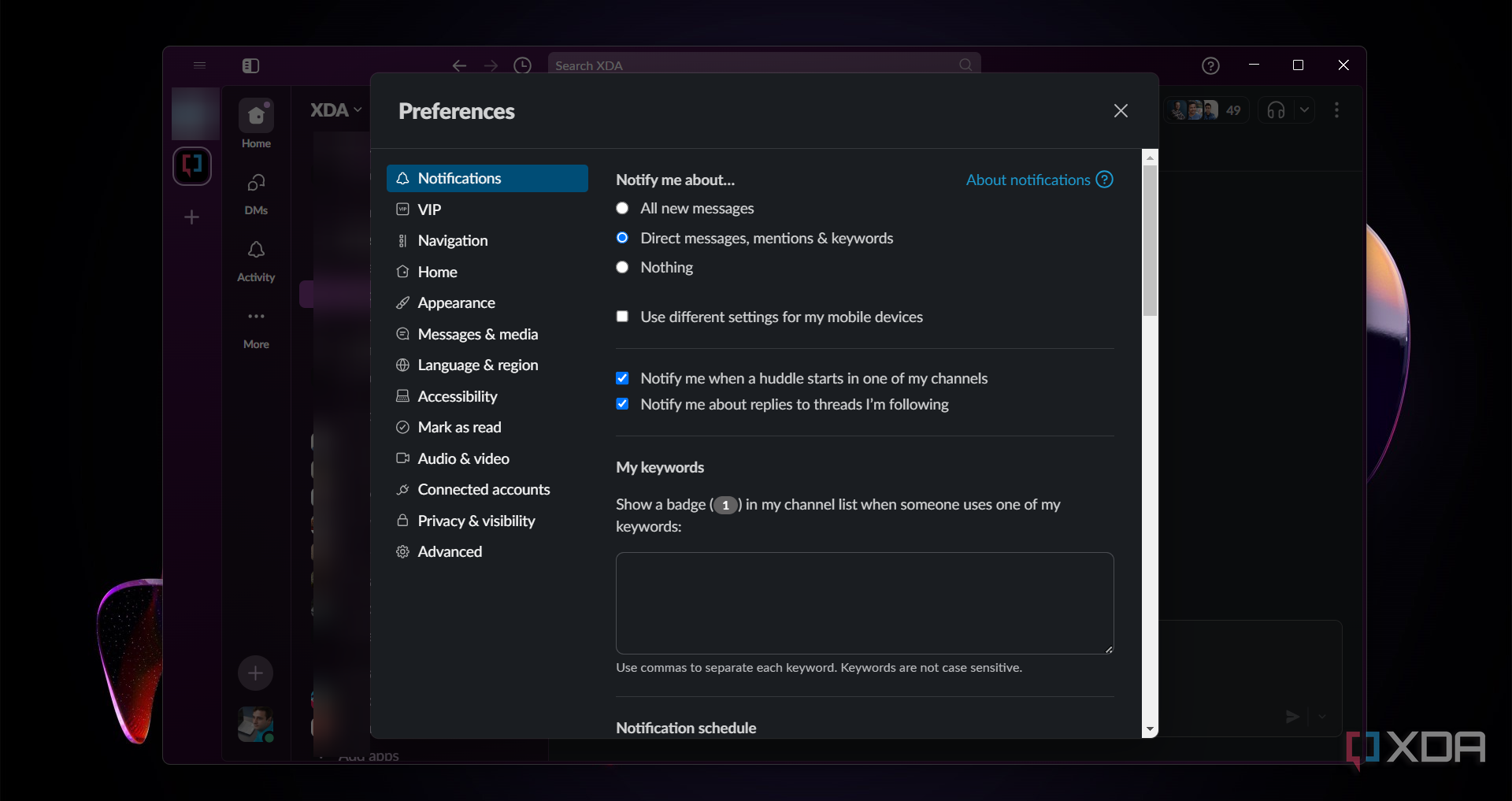Click the globe icon beside Language & region

tap(402, 365)
